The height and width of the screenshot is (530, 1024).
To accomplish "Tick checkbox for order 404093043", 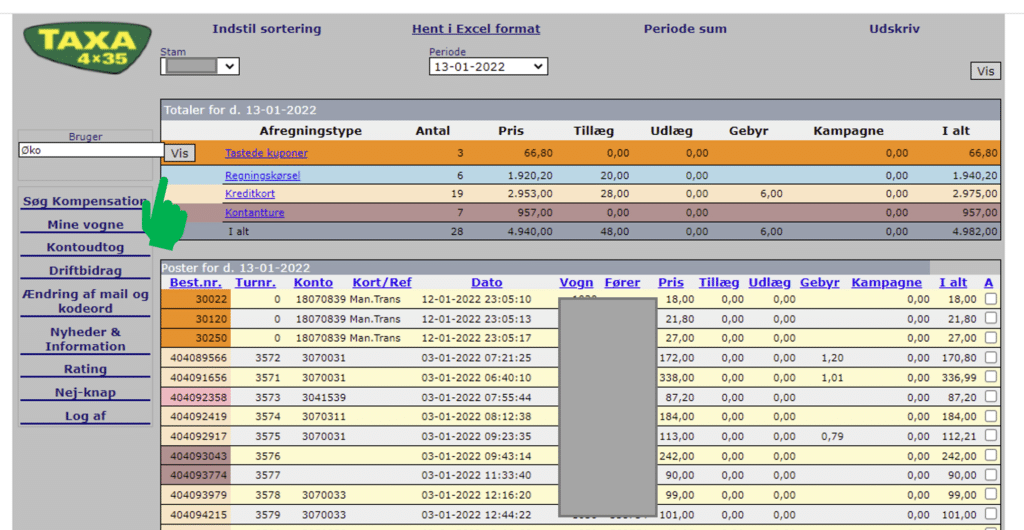I will pos(991,455).
